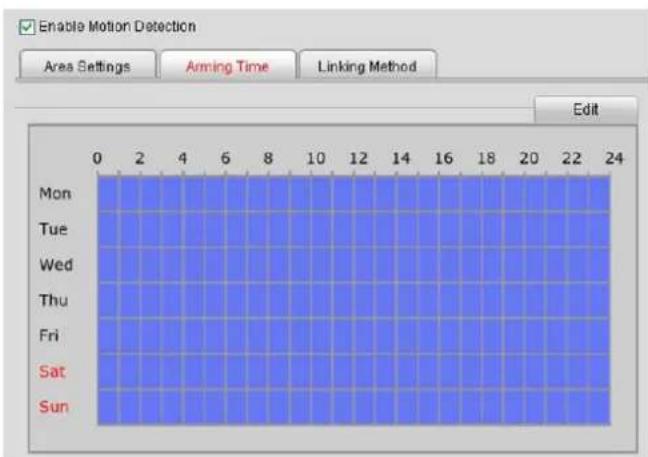
Task: Click the hour 2 axis label
Action: (x=140, y=158)
